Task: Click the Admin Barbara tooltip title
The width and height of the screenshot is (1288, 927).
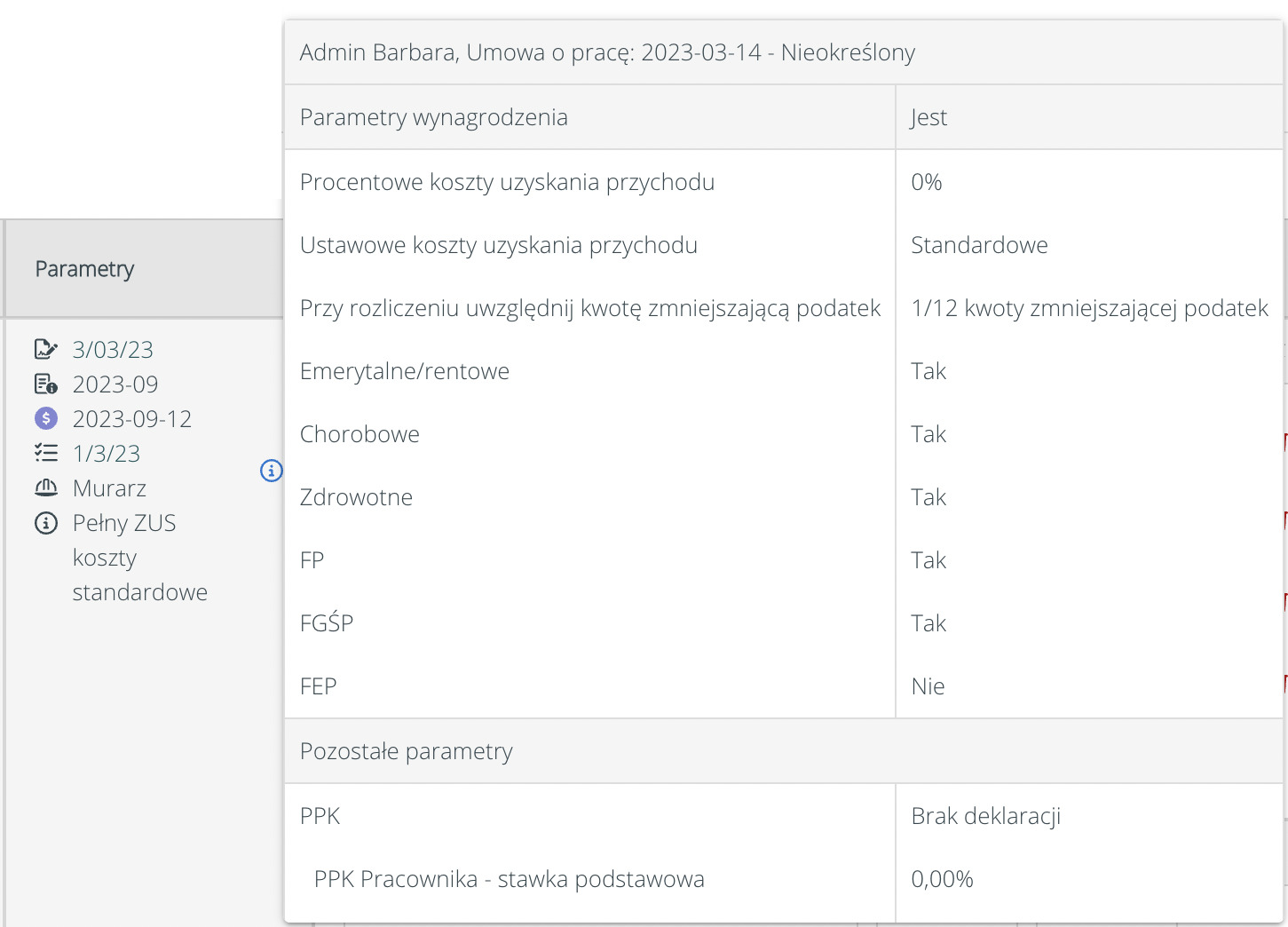Action: pos(607,52)
